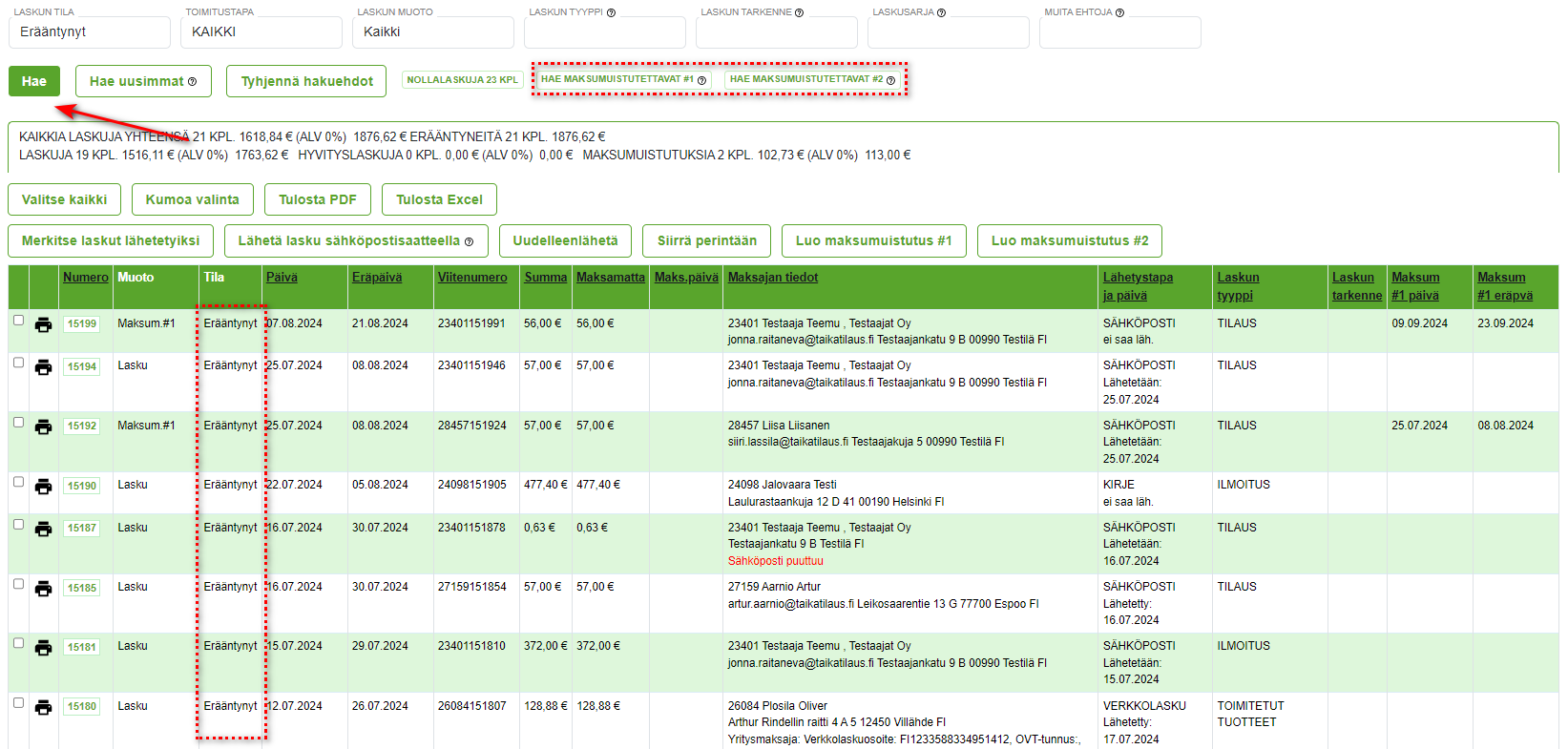Click Tulosta Excel button
1568x749 pixels.
[440, 199]
